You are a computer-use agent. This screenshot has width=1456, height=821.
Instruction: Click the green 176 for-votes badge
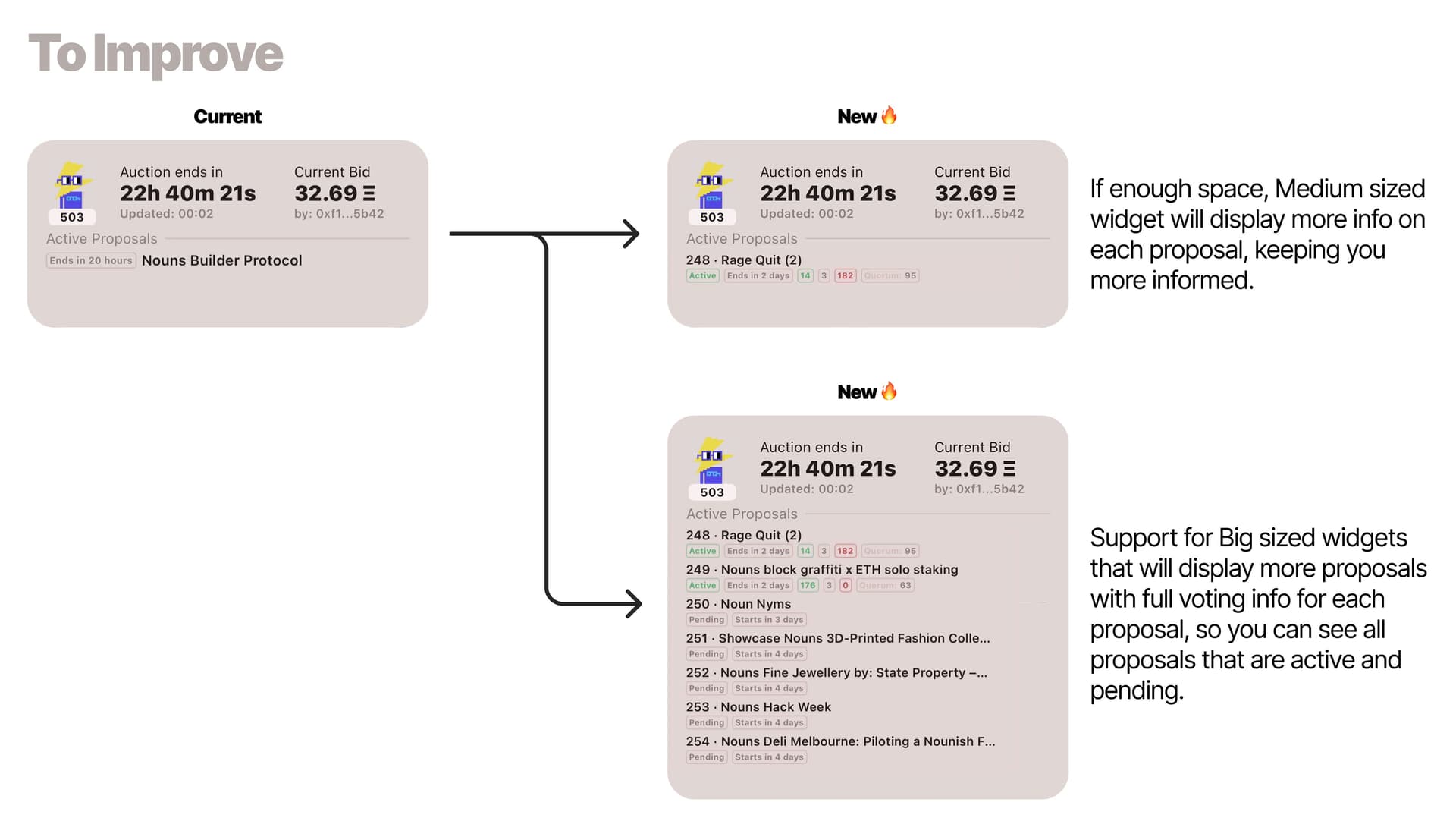click(x=808, y=586)
